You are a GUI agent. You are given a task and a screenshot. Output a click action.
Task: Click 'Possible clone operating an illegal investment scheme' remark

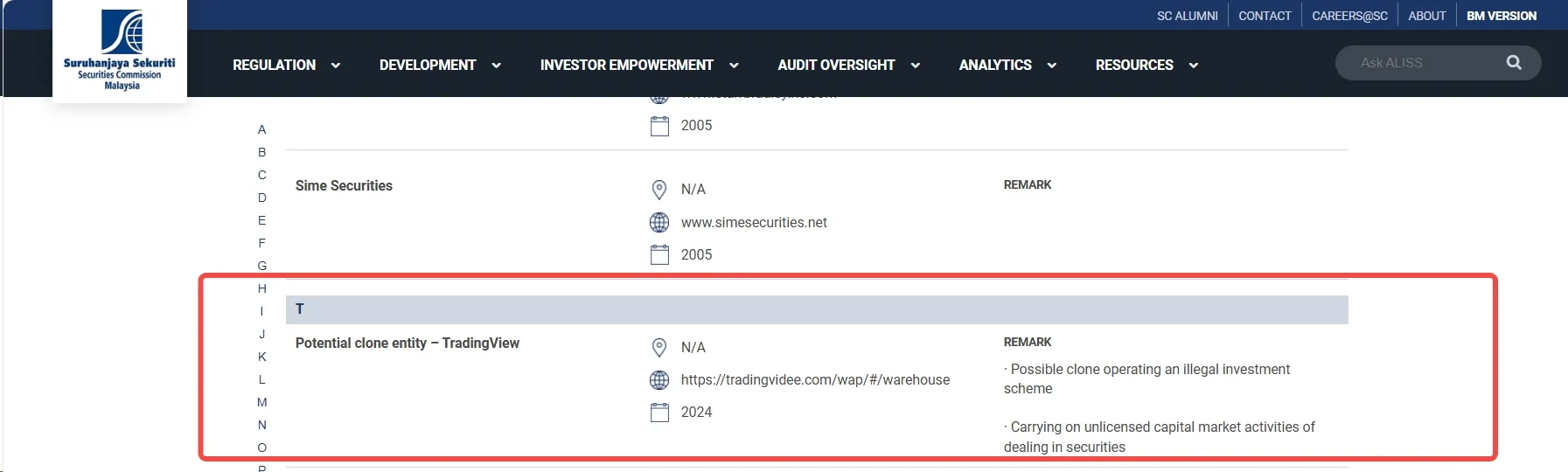[x=1146, y=379]
